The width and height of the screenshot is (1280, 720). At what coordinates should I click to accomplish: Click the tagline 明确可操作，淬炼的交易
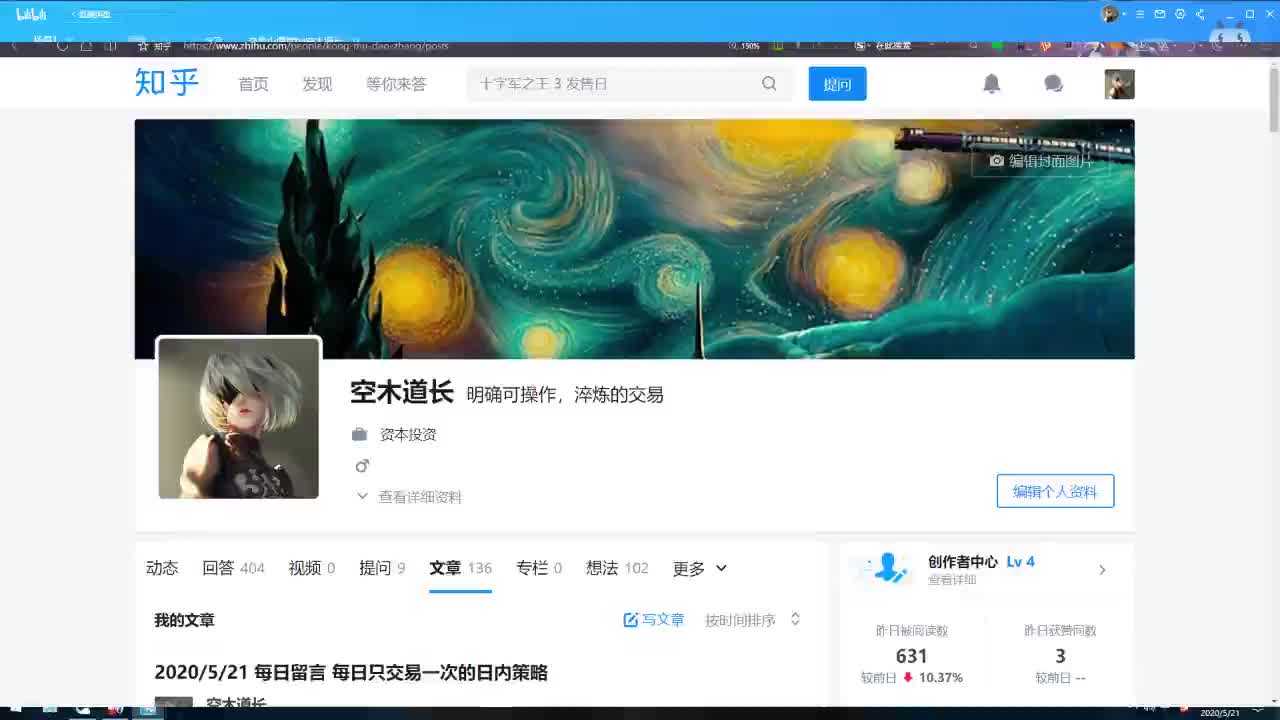click(565, 395)
